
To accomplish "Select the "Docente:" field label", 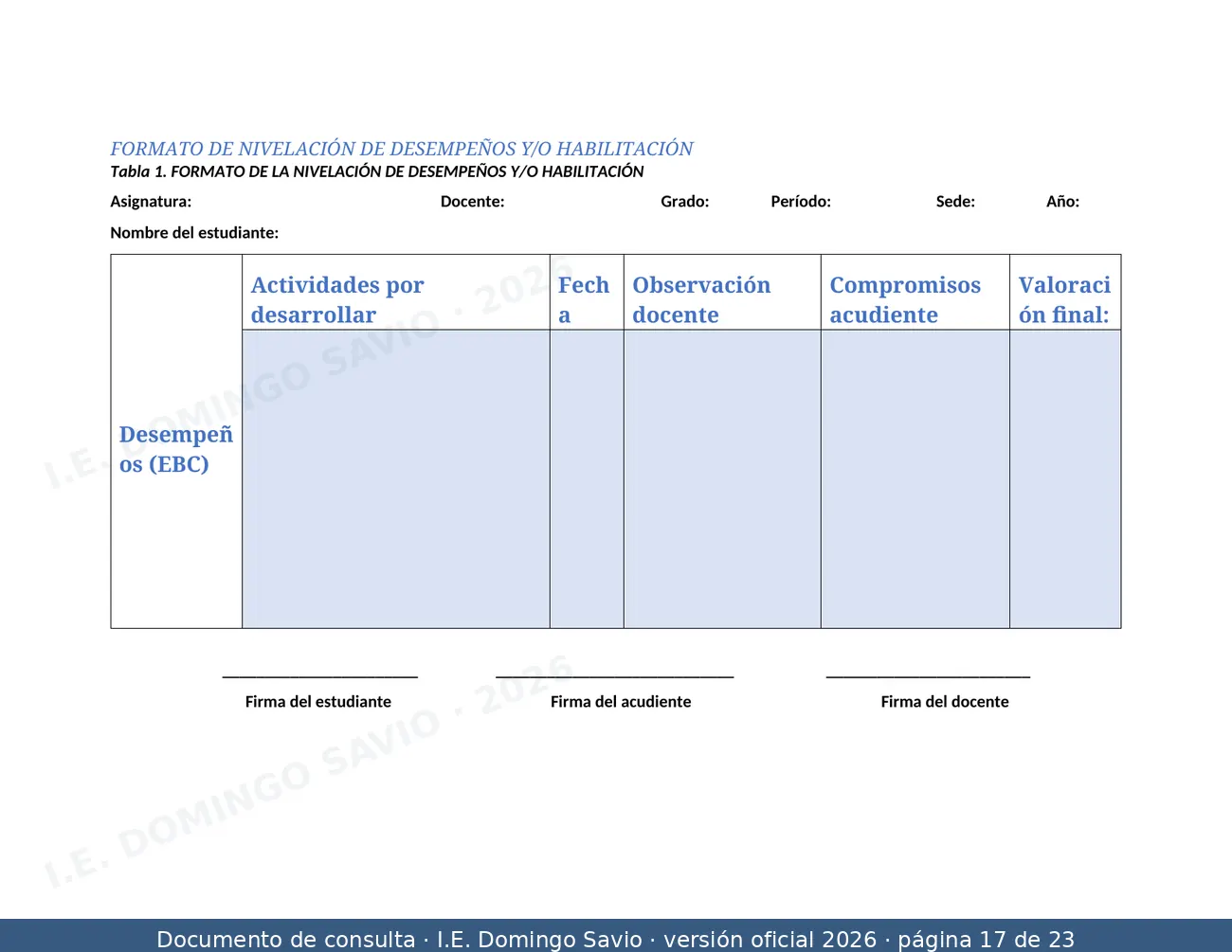I will [x=472, y=201].
